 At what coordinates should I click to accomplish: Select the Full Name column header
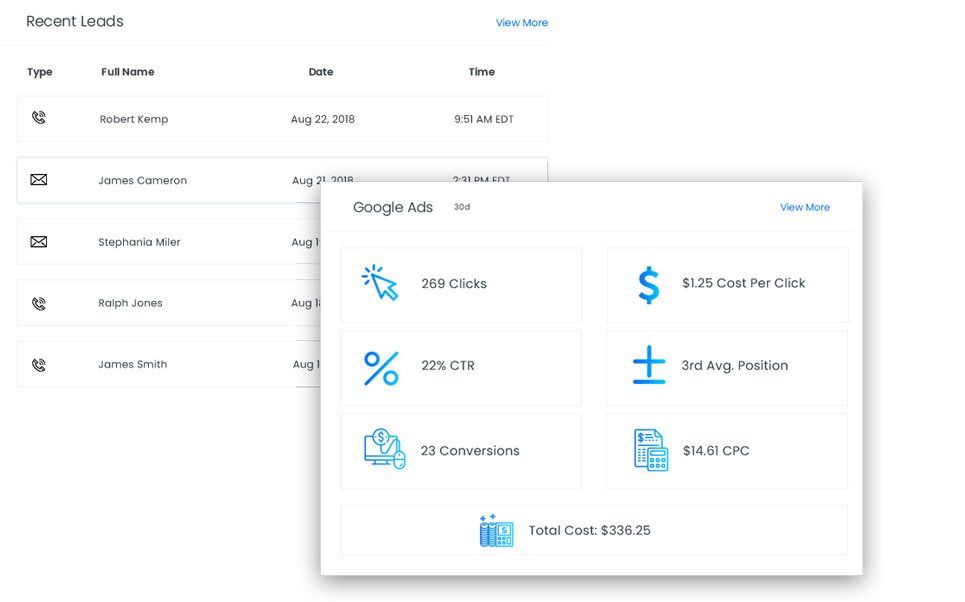coord(128,72)
